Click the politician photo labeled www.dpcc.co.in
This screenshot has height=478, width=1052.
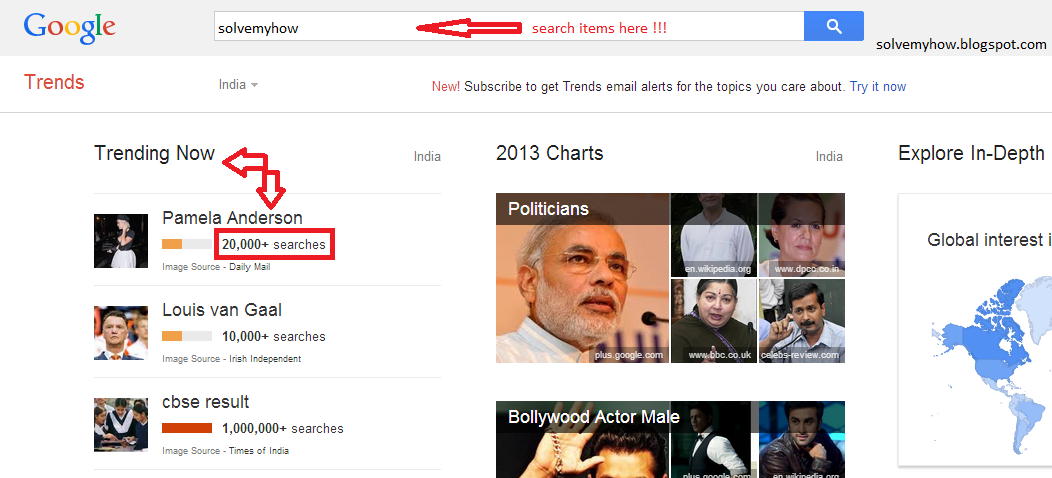[802, 234]
